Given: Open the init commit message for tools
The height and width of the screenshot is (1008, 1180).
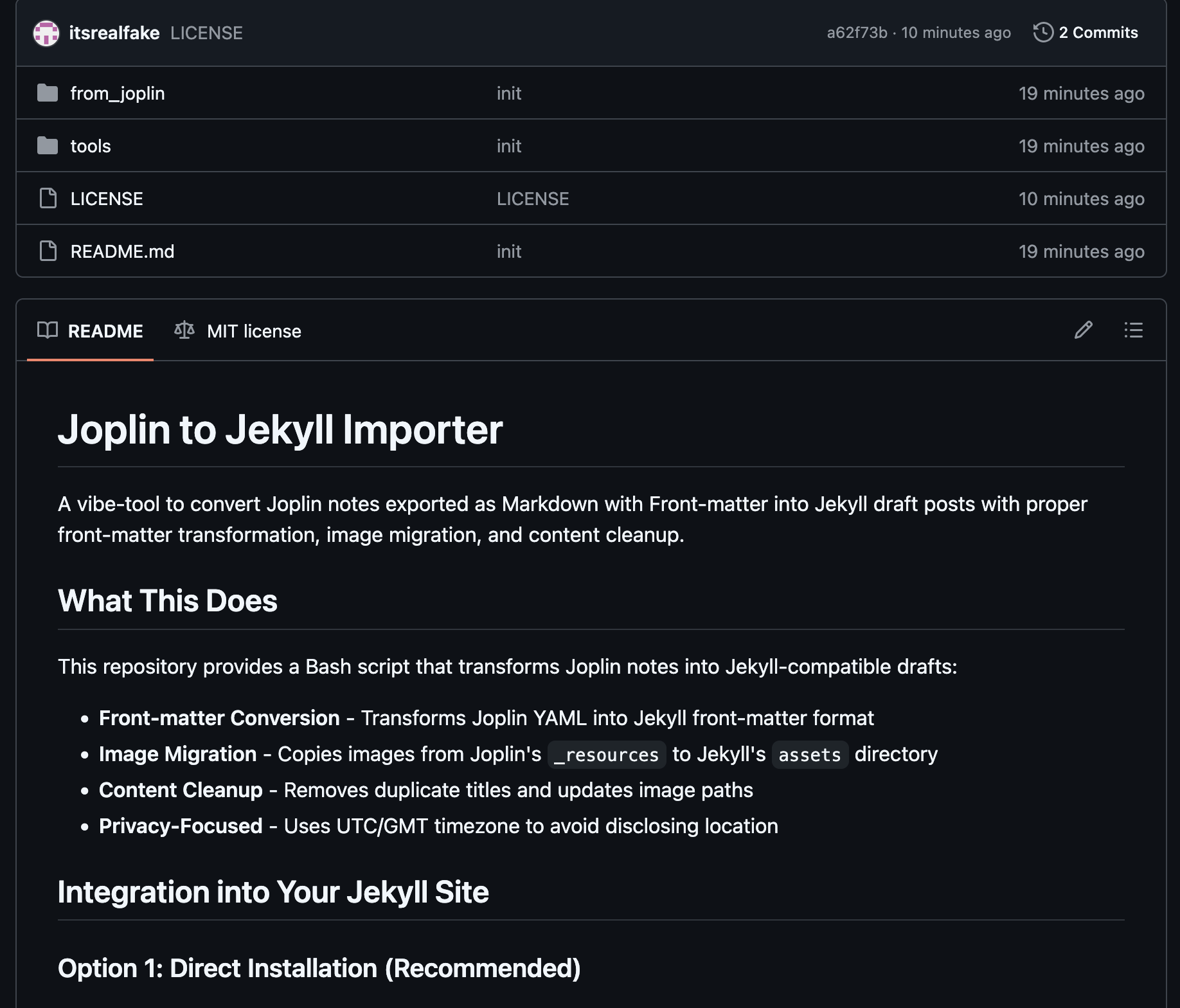Looking at the screenshot, I should (x=508, y=146).
